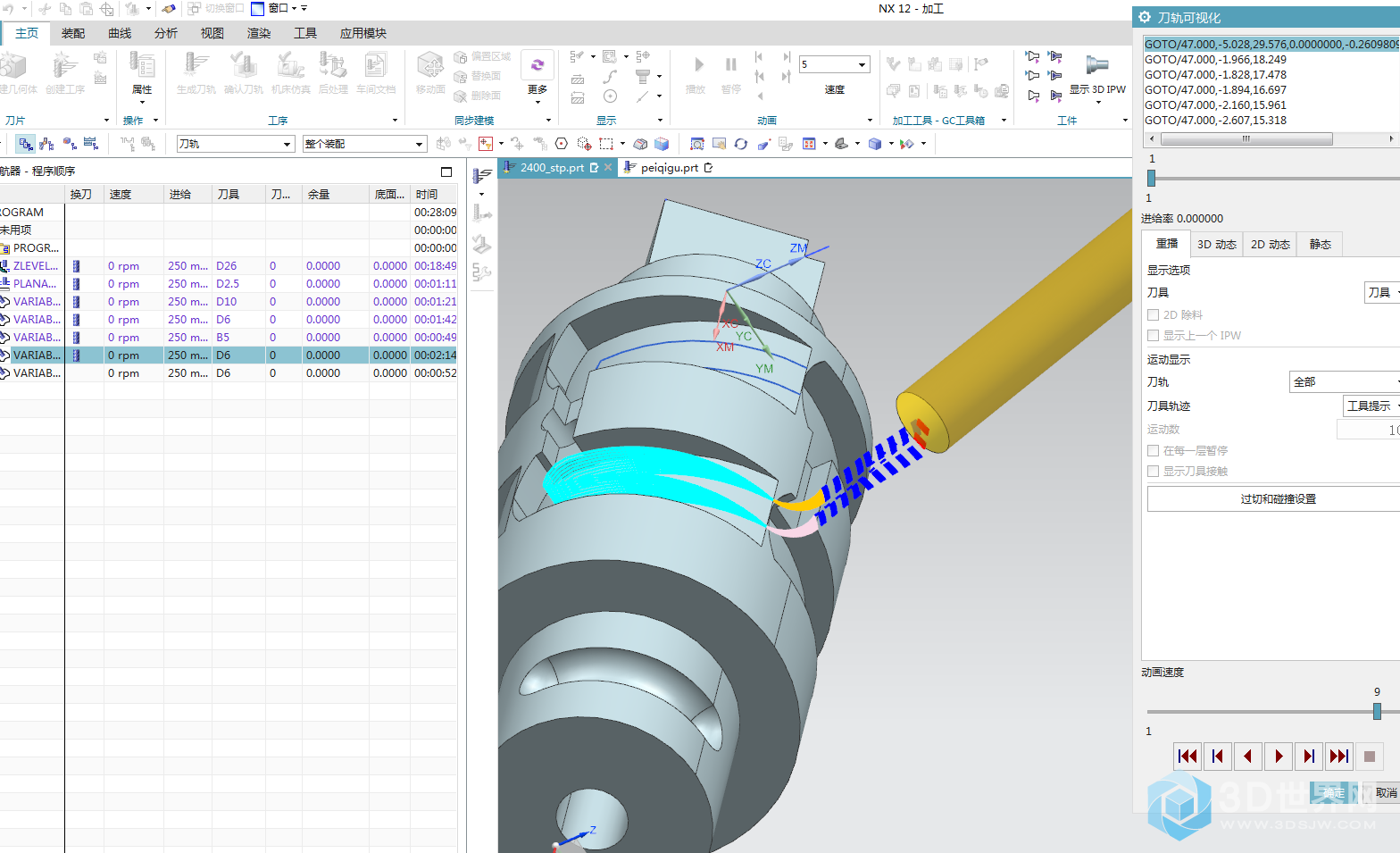The width and height of the screenshot is (1400, 853).
Task: Click the Machining Method View icon
Action: coord(90,144)
